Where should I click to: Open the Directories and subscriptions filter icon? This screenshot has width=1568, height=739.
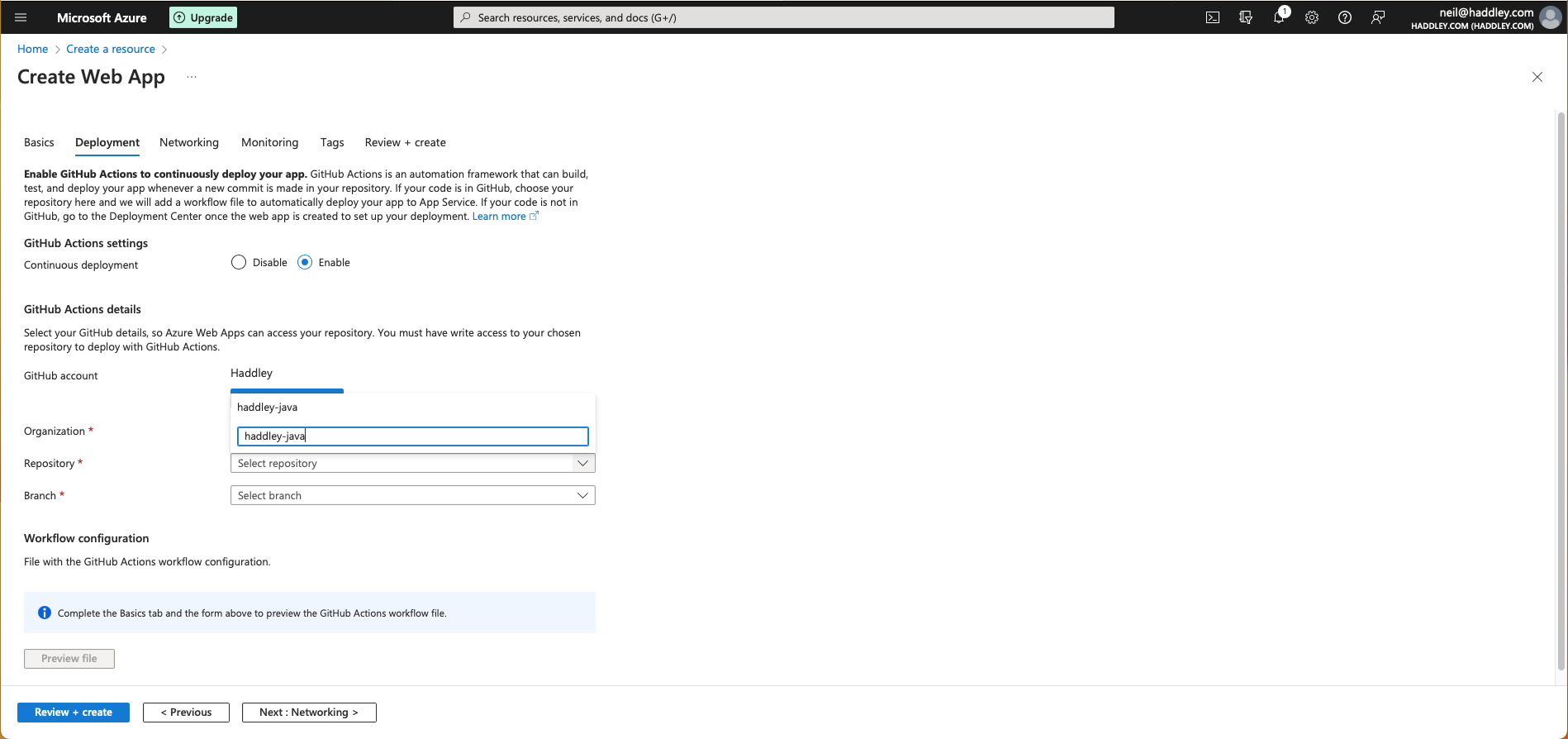click(x=1246, y=17)
